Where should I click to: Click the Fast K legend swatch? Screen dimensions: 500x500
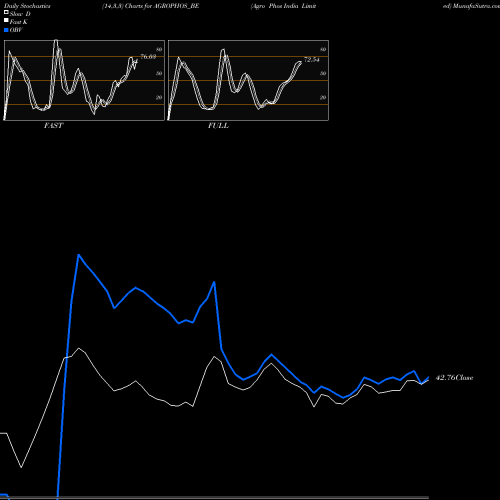[x=6, y=20]
